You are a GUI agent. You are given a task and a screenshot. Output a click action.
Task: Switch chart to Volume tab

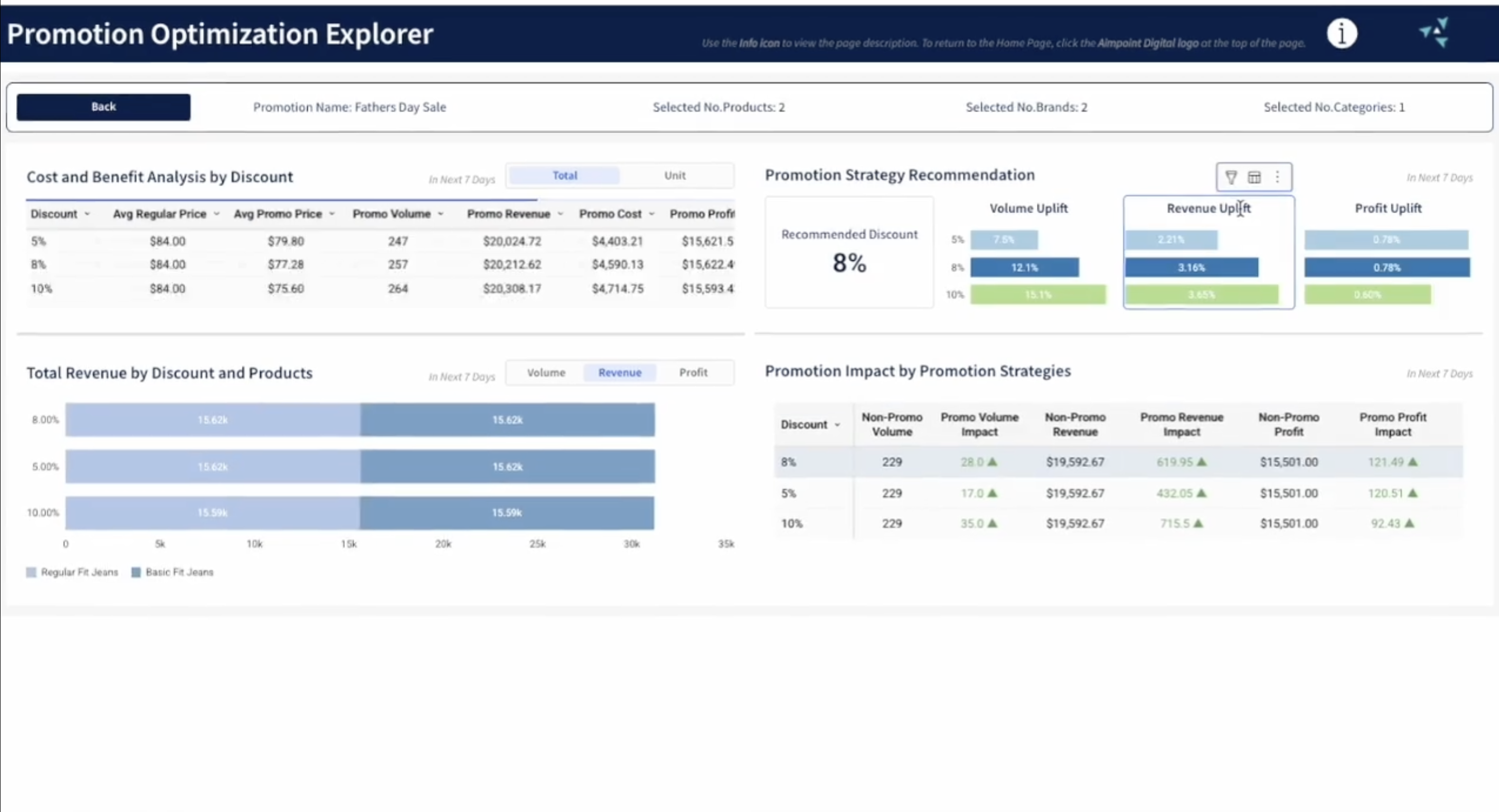click(x=546, y=372)
